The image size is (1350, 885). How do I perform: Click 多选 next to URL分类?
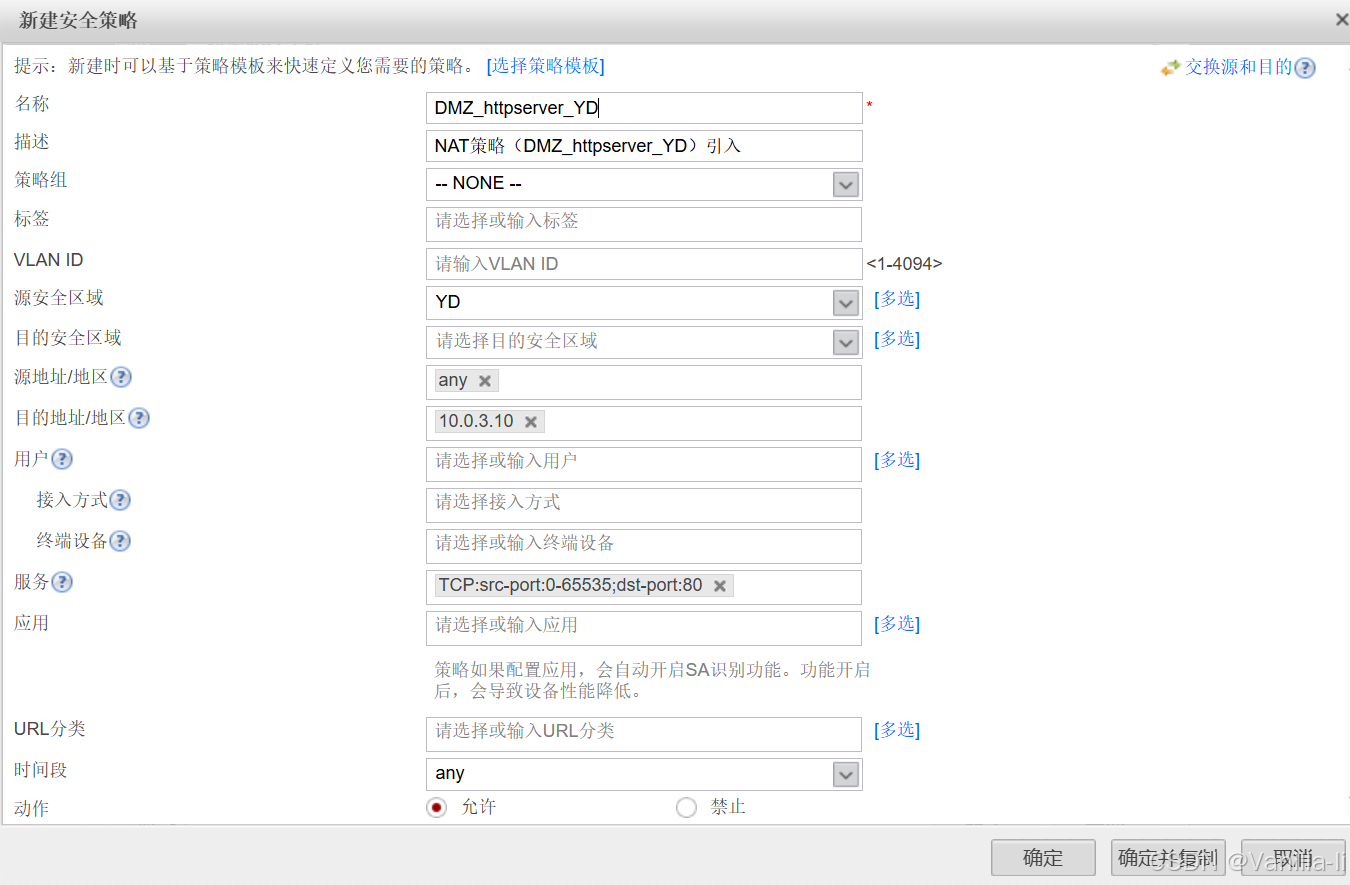897,730
